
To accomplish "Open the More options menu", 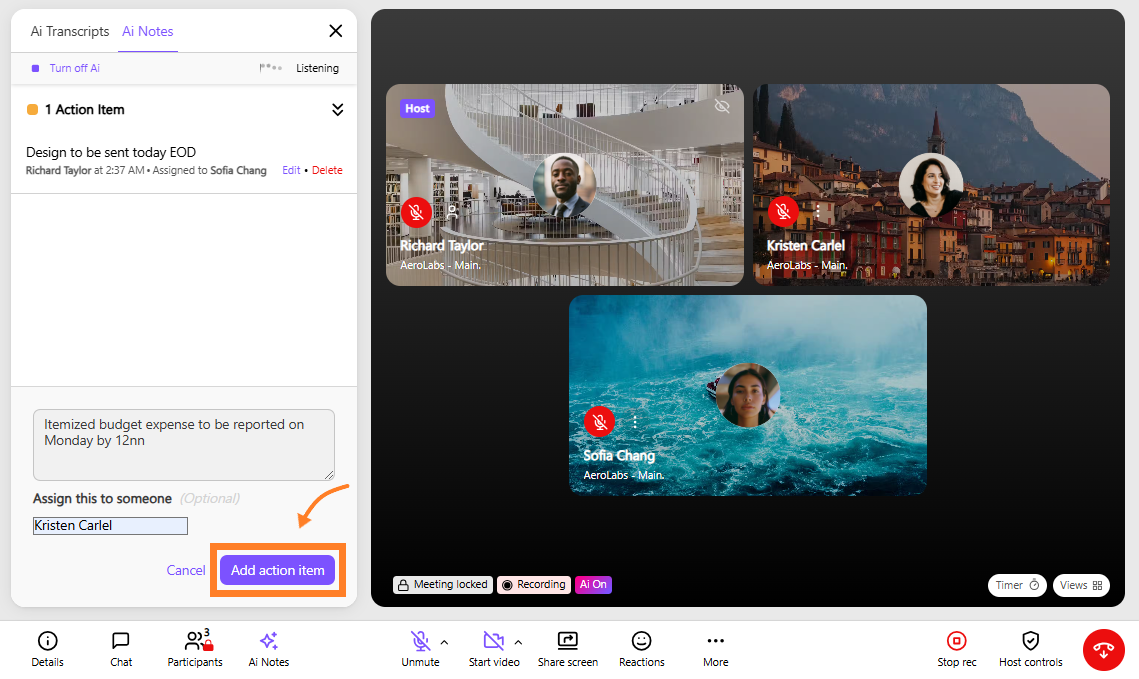I will pyautogui.click(x=716, y=648).
